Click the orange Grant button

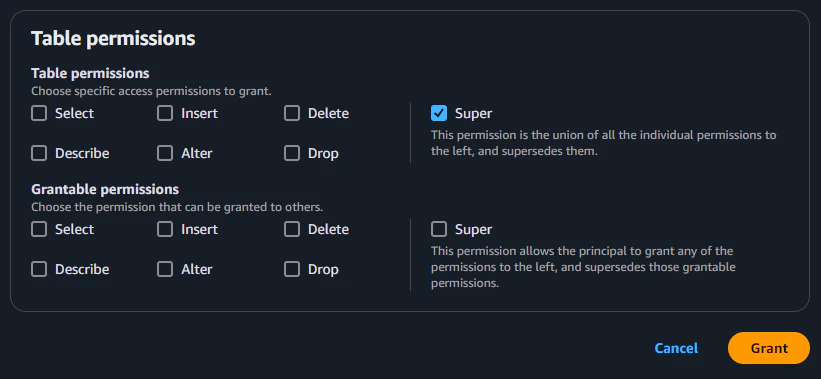769,348
